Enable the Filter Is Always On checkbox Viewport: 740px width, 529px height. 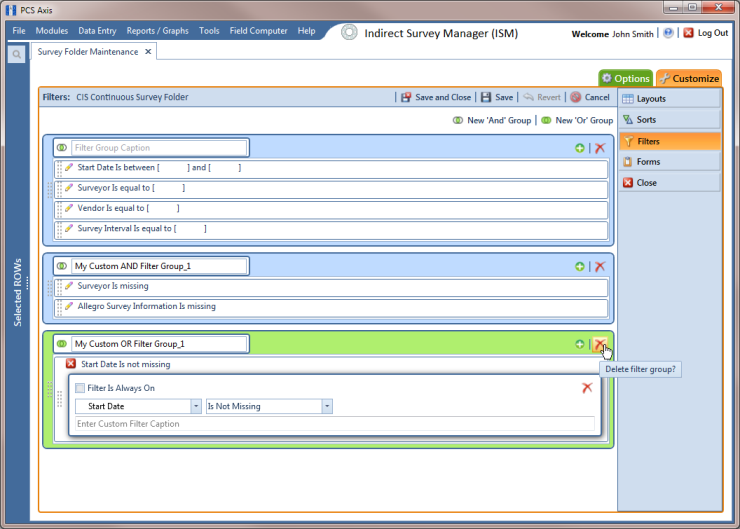tap(80, 388)
